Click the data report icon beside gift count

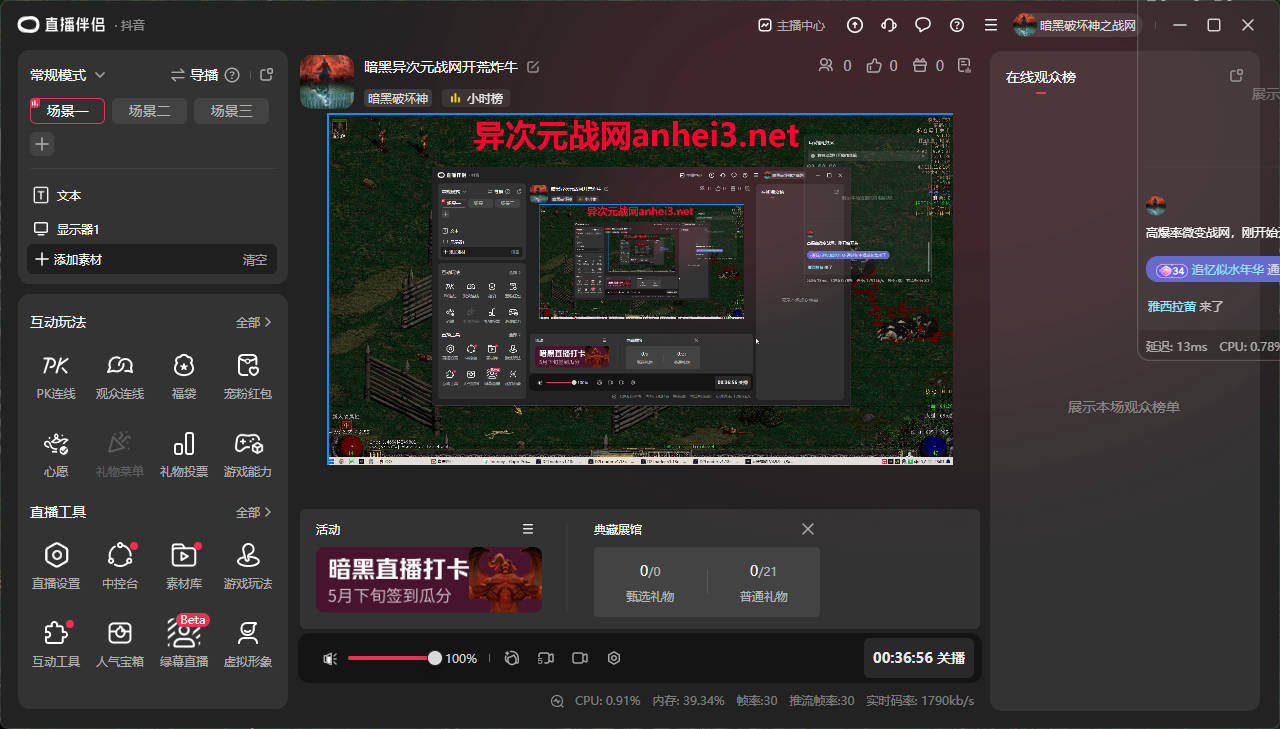click(x=964, y=65)
